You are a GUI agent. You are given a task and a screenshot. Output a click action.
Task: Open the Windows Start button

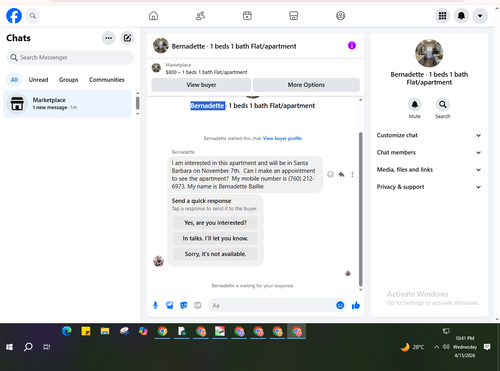9,347
